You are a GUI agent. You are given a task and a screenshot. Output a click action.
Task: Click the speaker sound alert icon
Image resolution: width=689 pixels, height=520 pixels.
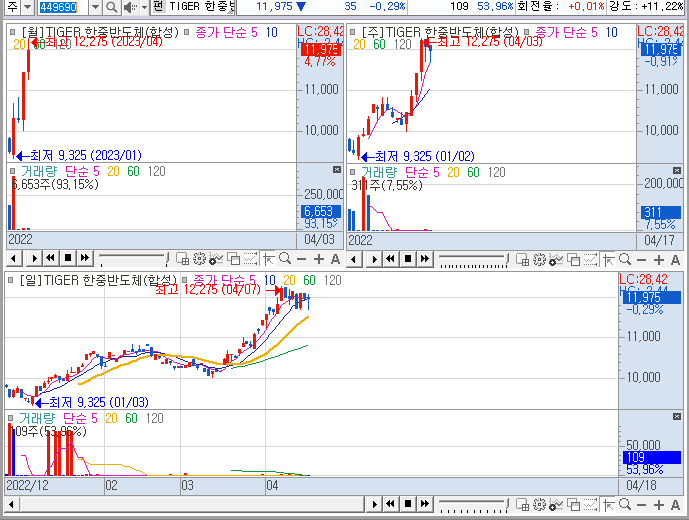pyautogui.click(x=131, y=7)
